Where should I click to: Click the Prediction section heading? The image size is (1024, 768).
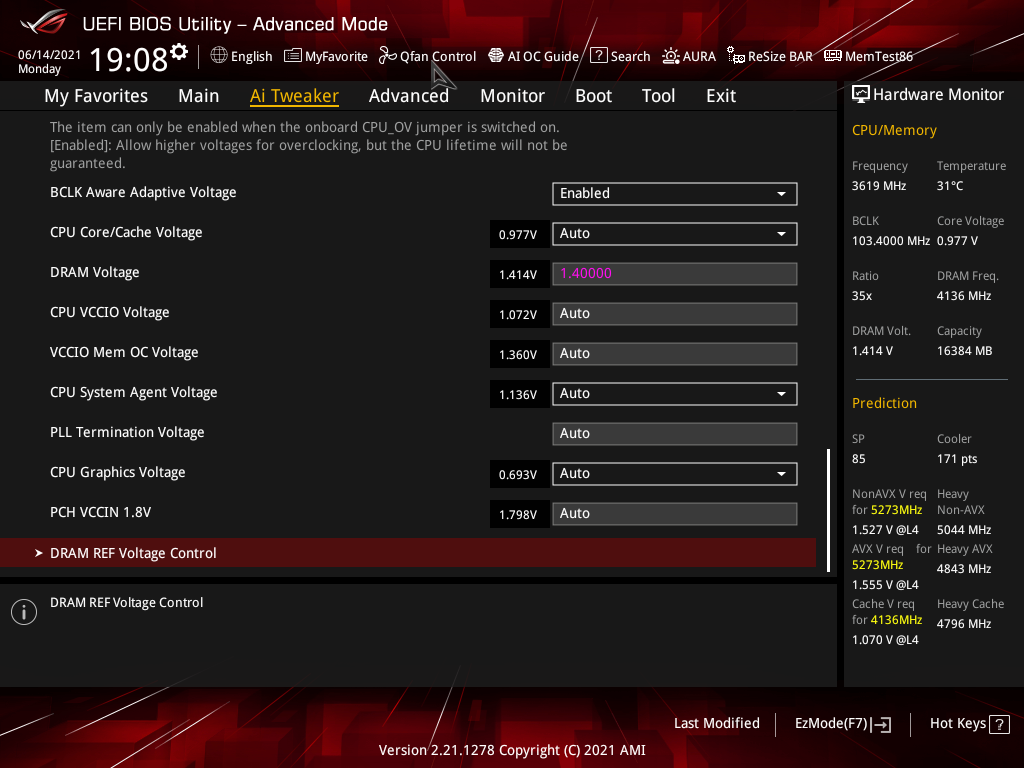tap(884, 403)
